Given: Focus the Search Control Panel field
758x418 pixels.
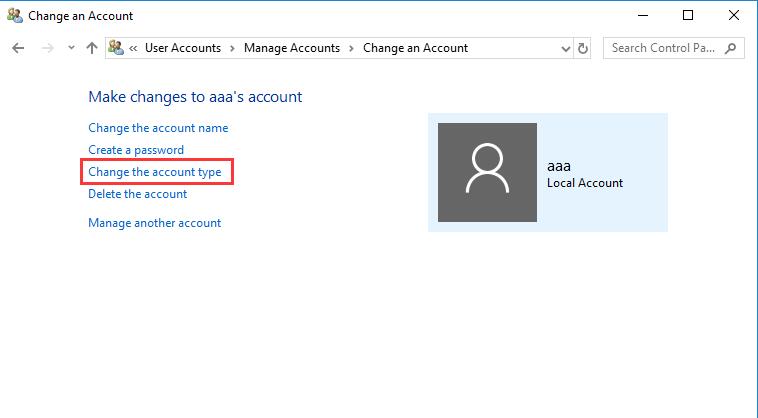Looking at the screenshot, I should coord(674,48).
